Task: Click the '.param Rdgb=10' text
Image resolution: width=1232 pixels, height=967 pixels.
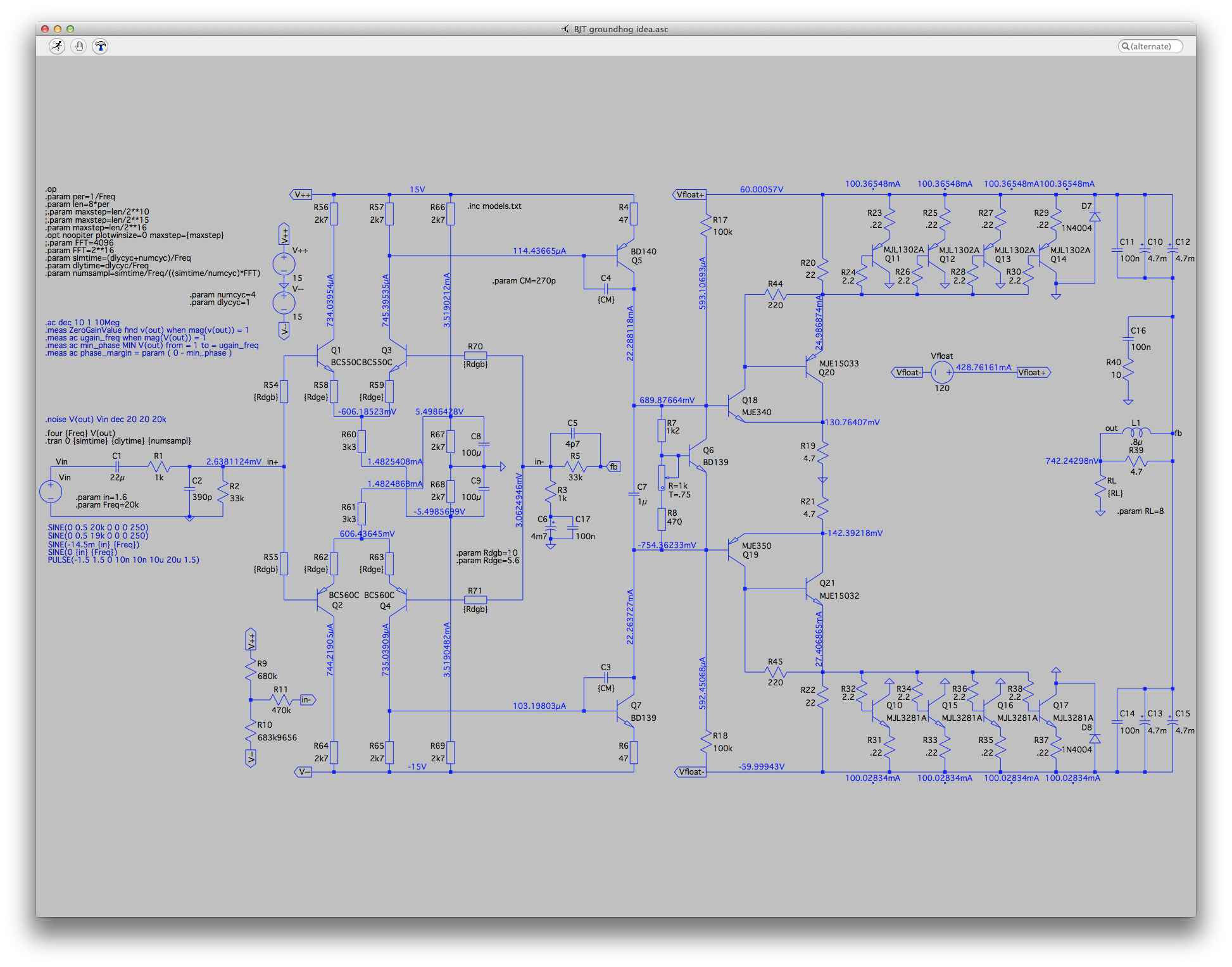Action: click(487, 552)
